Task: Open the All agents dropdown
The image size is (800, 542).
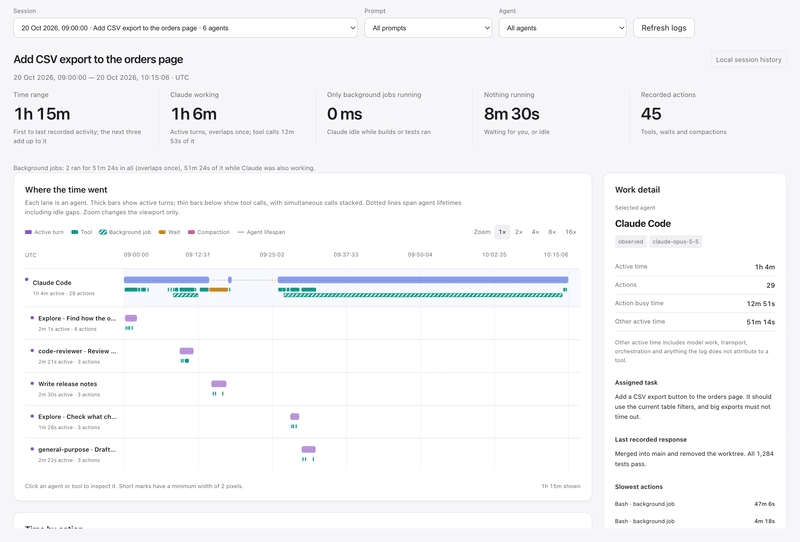Action: [x=562, y=28]
